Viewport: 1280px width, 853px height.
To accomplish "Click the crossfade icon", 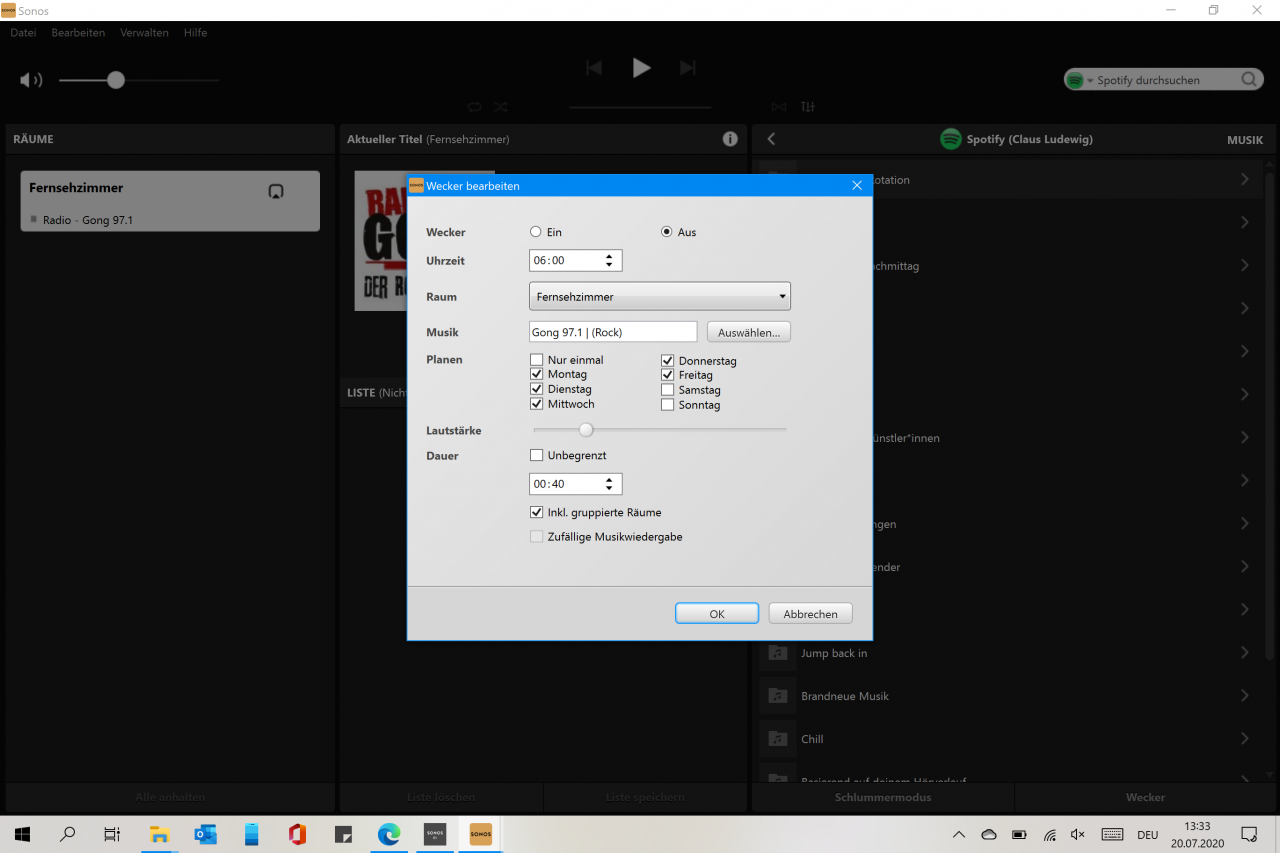I will click(x=779, y=107).
